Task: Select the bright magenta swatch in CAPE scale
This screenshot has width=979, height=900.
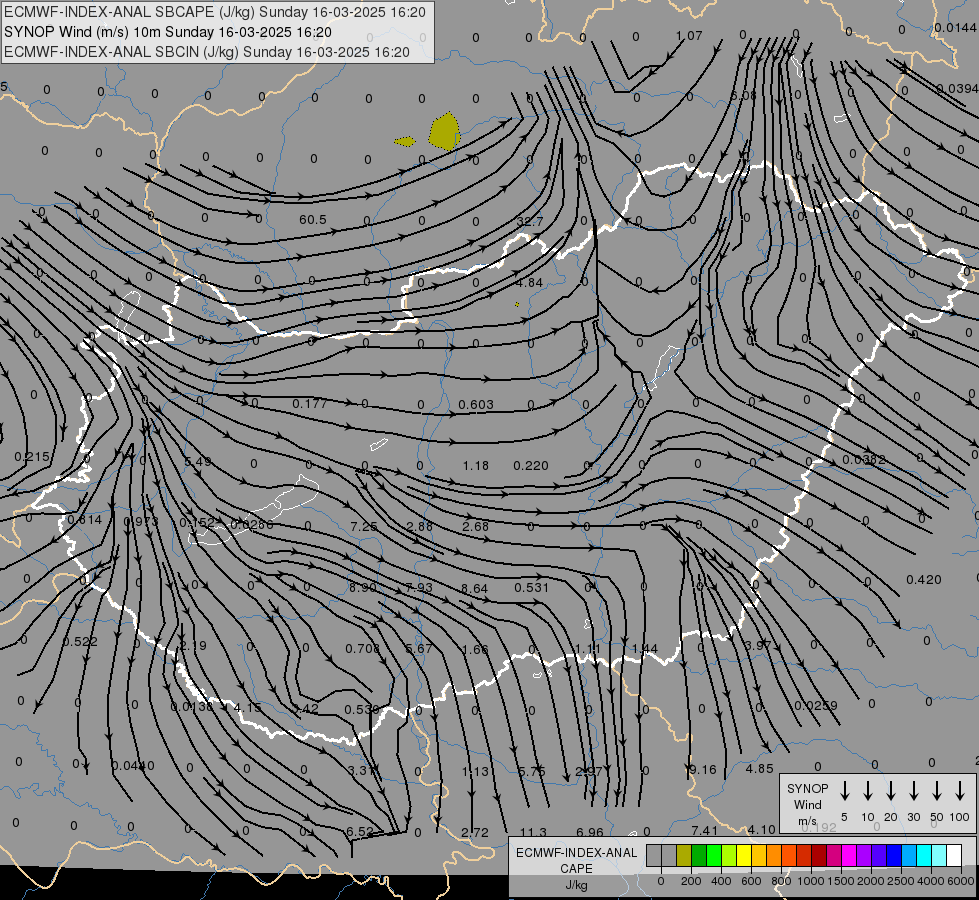Action: [x=849, y=856]
